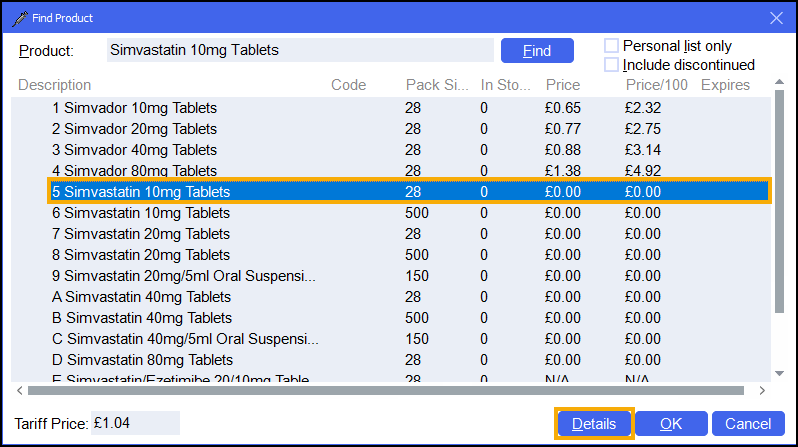Enable Personal list only checkbox
Viewport: 798px width, 447px height.
point(611,46)
